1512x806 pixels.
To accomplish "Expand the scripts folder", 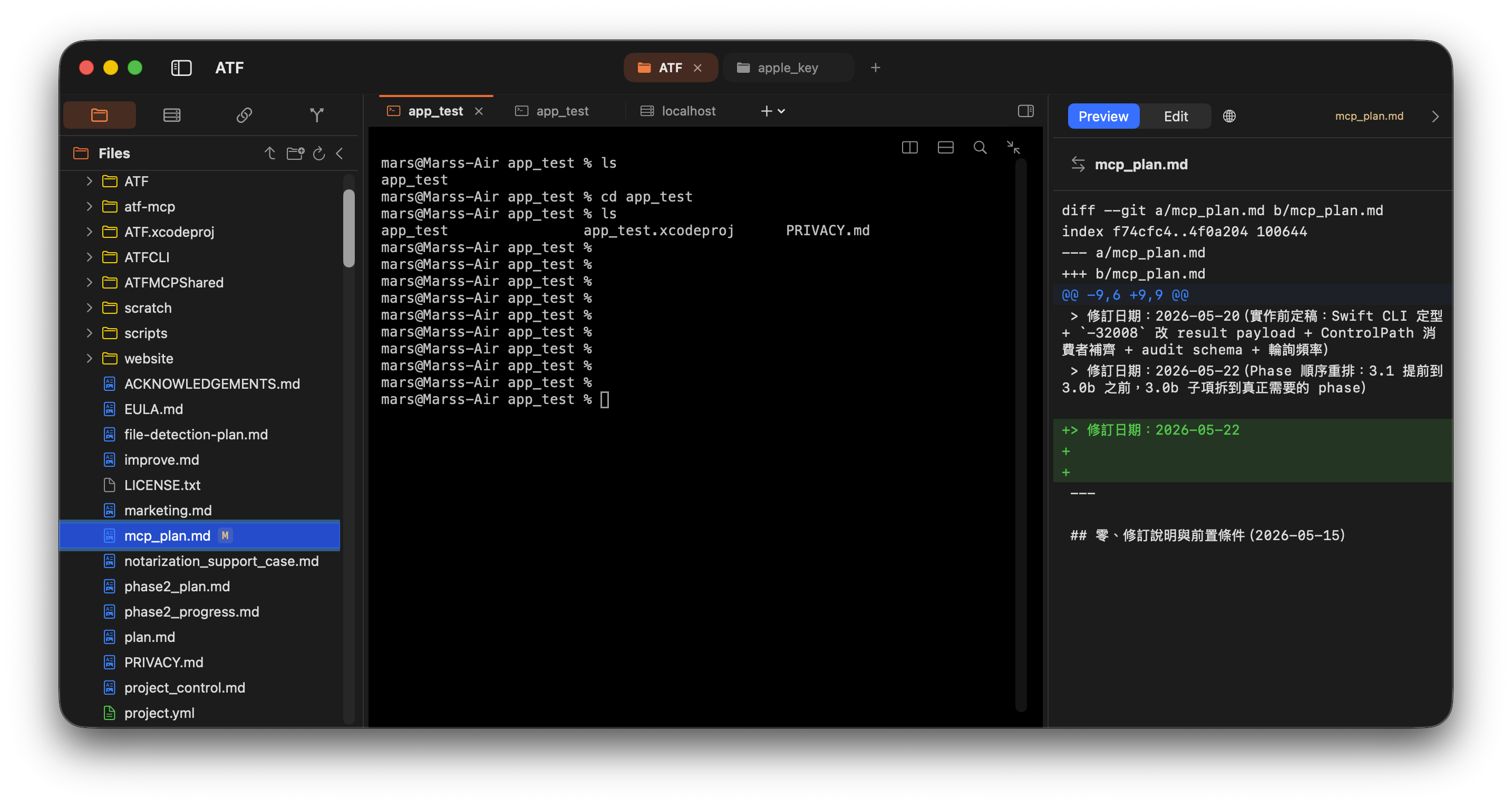I will click(x=89, y=333).
